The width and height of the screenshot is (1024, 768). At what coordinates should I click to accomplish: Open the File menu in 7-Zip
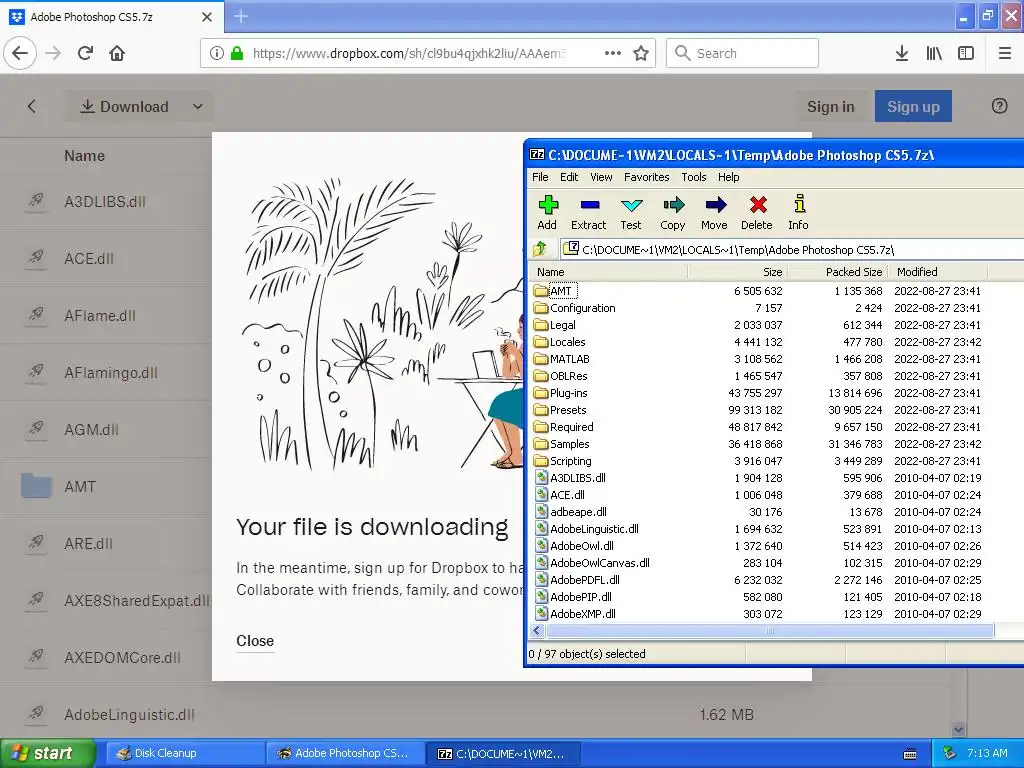(540, 177)
